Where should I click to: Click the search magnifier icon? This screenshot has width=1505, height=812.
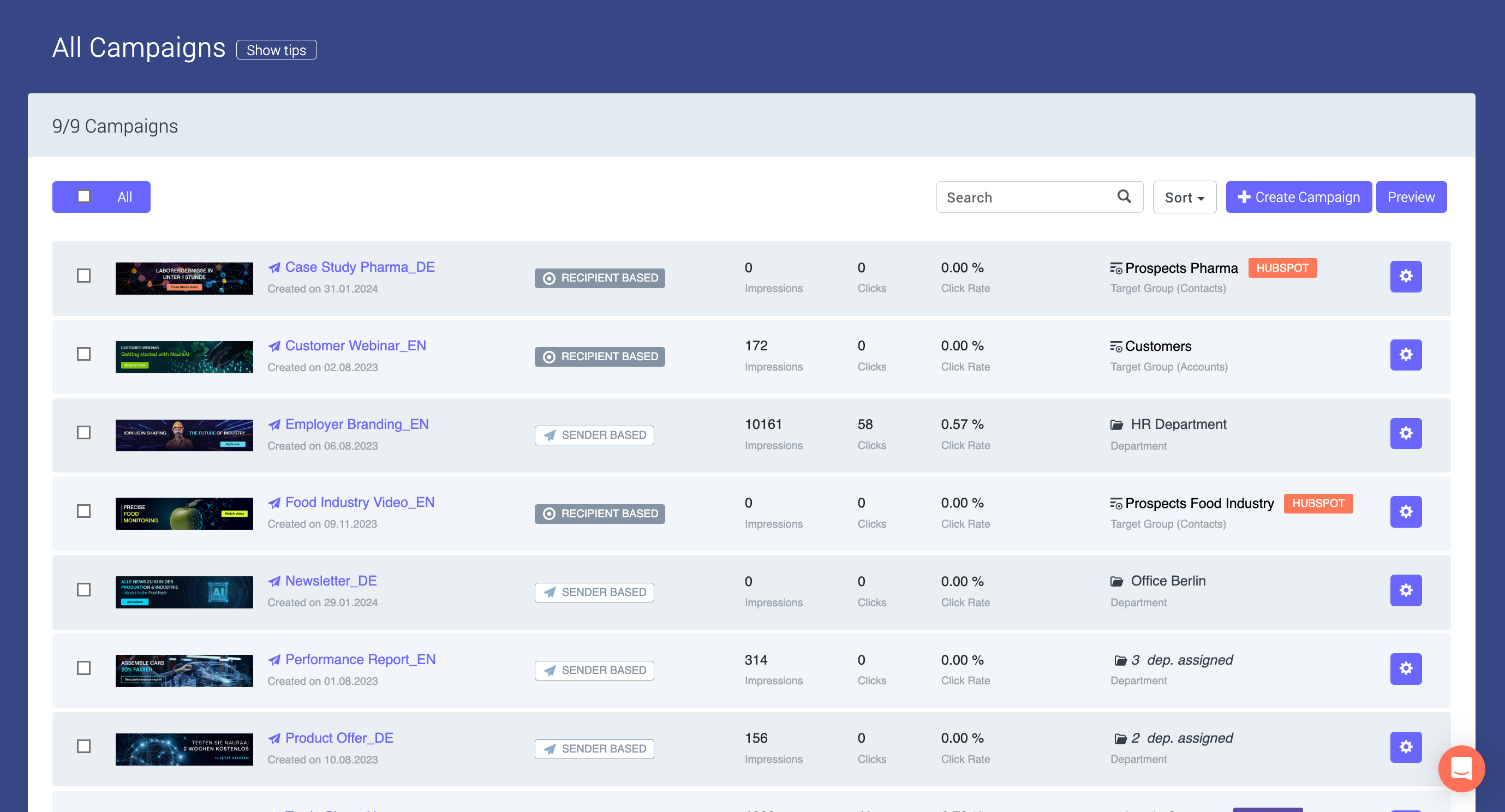pos(1124,197)
